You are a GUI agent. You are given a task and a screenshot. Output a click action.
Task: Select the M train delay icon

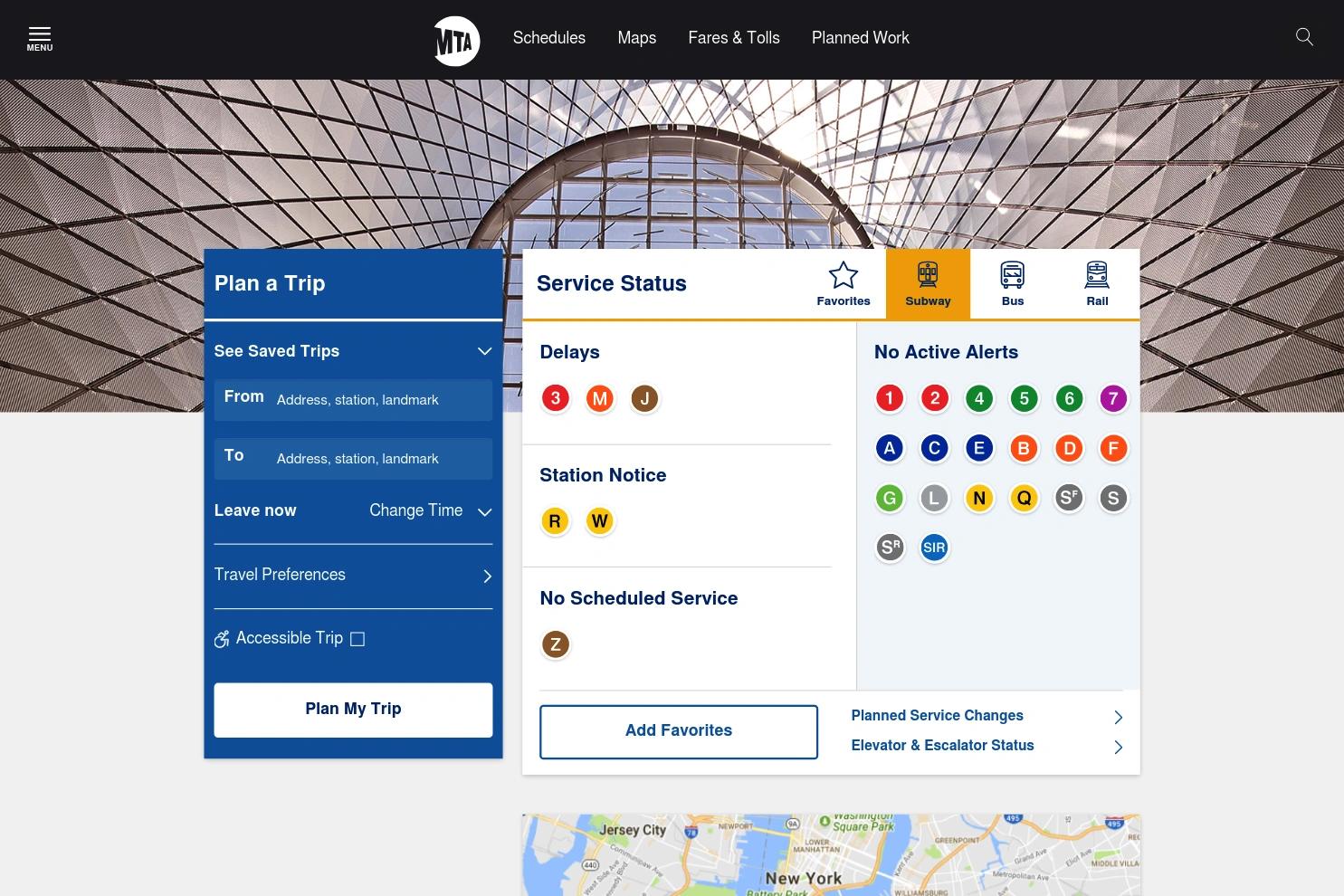(x=600, y=398)
